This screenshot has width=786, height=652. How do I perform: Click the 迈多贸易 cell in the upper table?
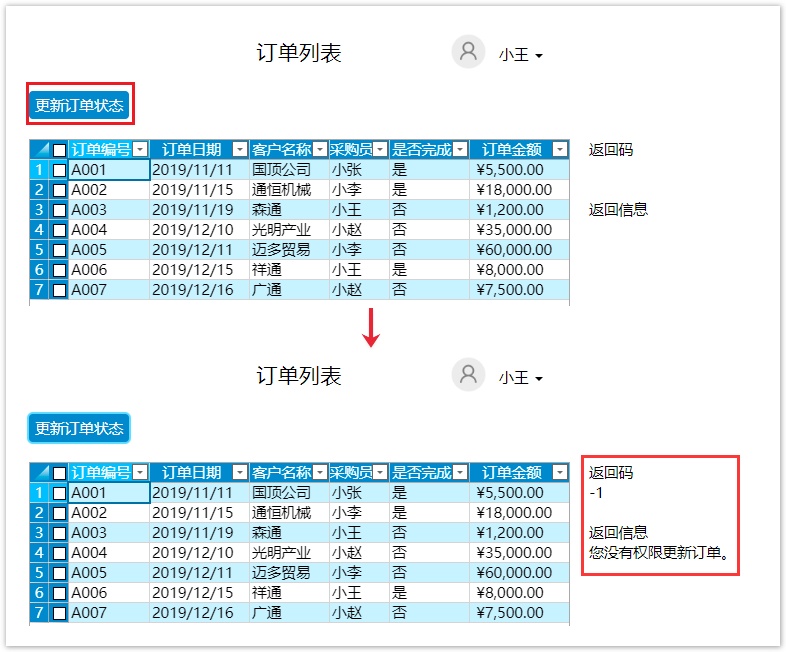click(x=288, y=250)
